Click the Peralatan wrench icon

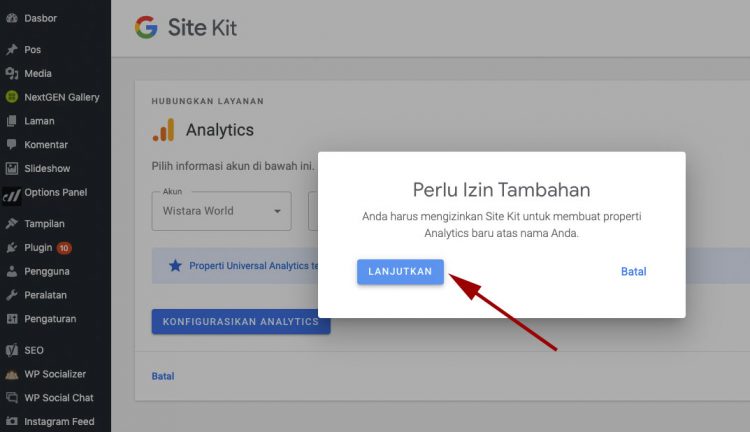(x=12, y=295)
